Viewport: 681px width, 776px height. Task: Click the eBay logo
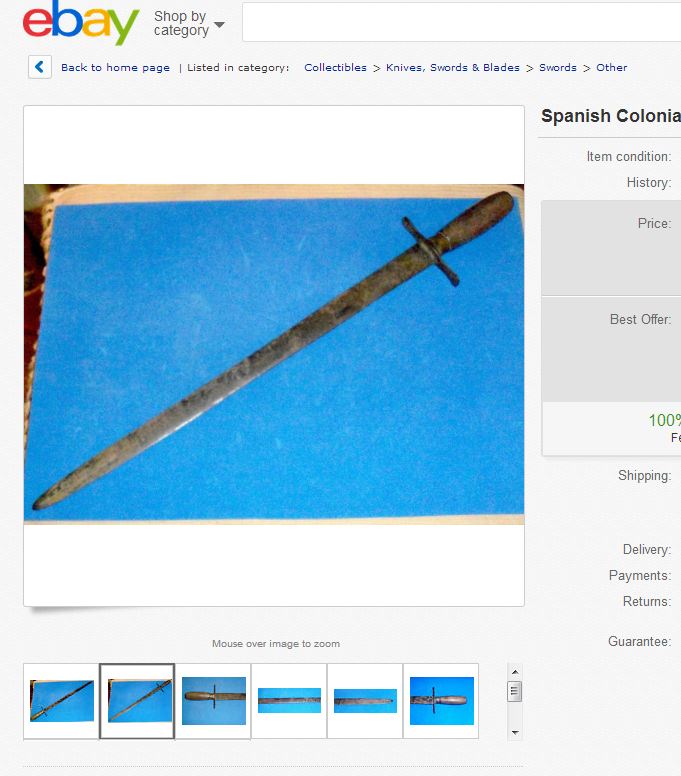[x=81, y=23]
